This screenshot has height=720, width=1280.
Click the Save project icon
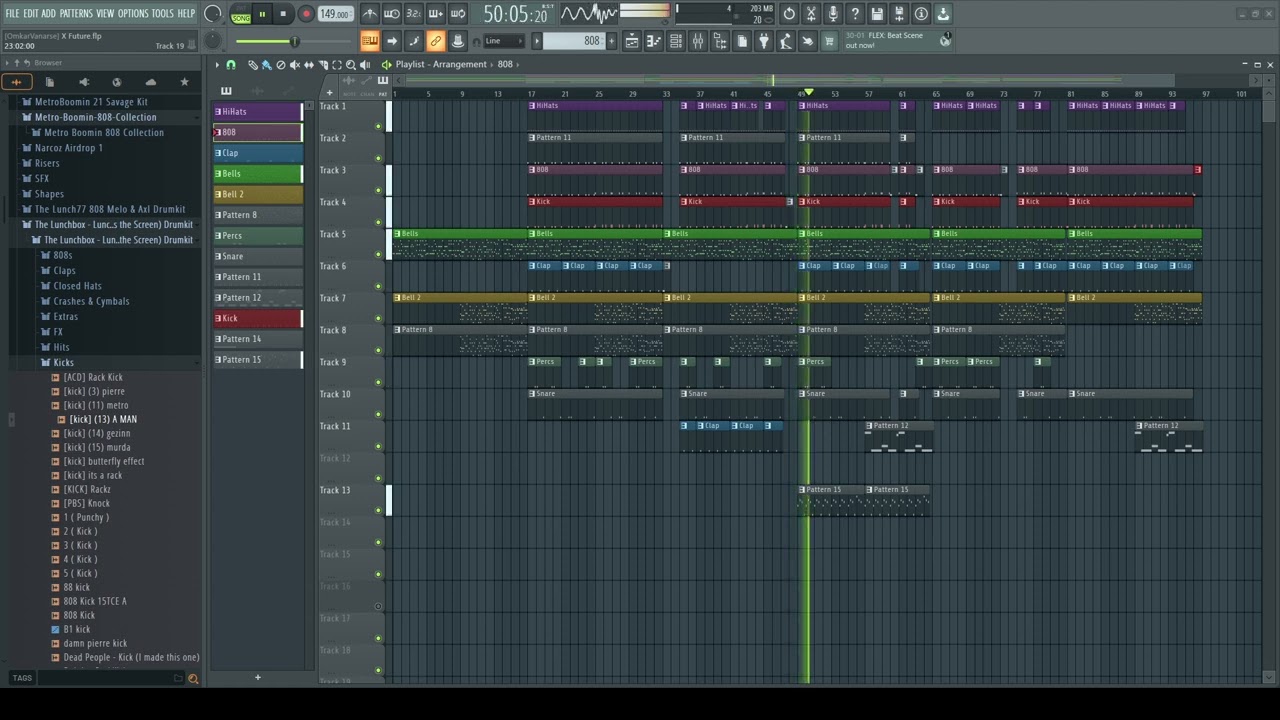877,14
